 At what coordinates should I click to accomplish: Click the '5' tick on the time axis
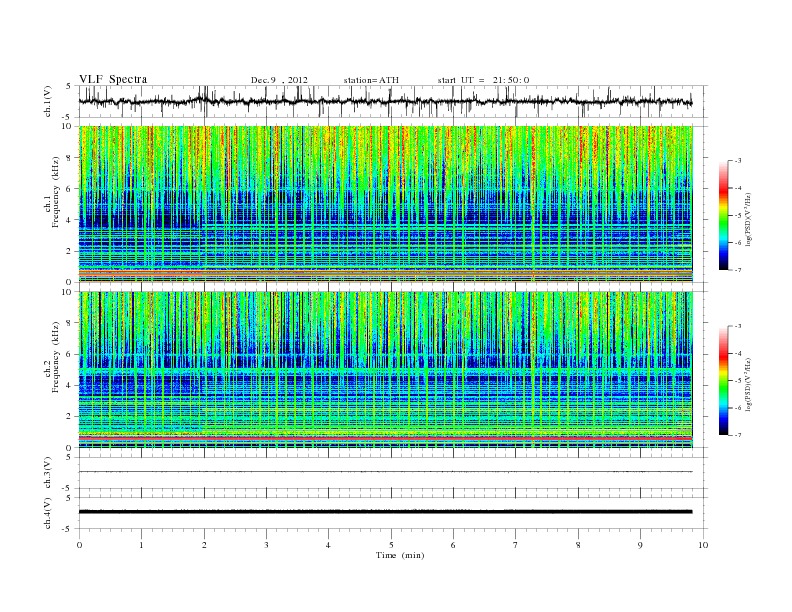point(391,545)
